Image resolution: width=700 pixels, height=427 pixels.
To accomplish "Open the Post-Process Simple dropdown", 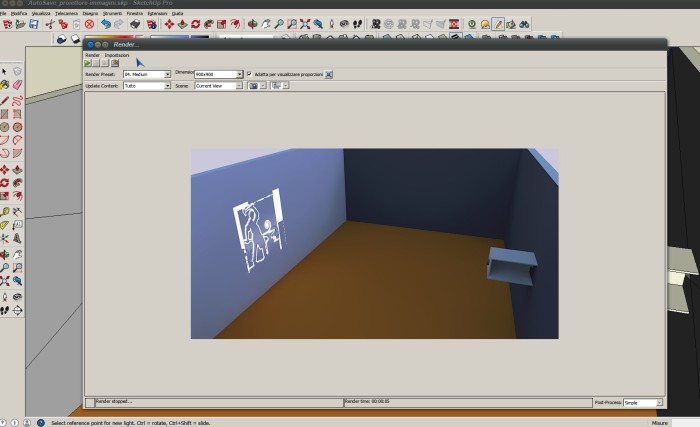I will point(643,403).
